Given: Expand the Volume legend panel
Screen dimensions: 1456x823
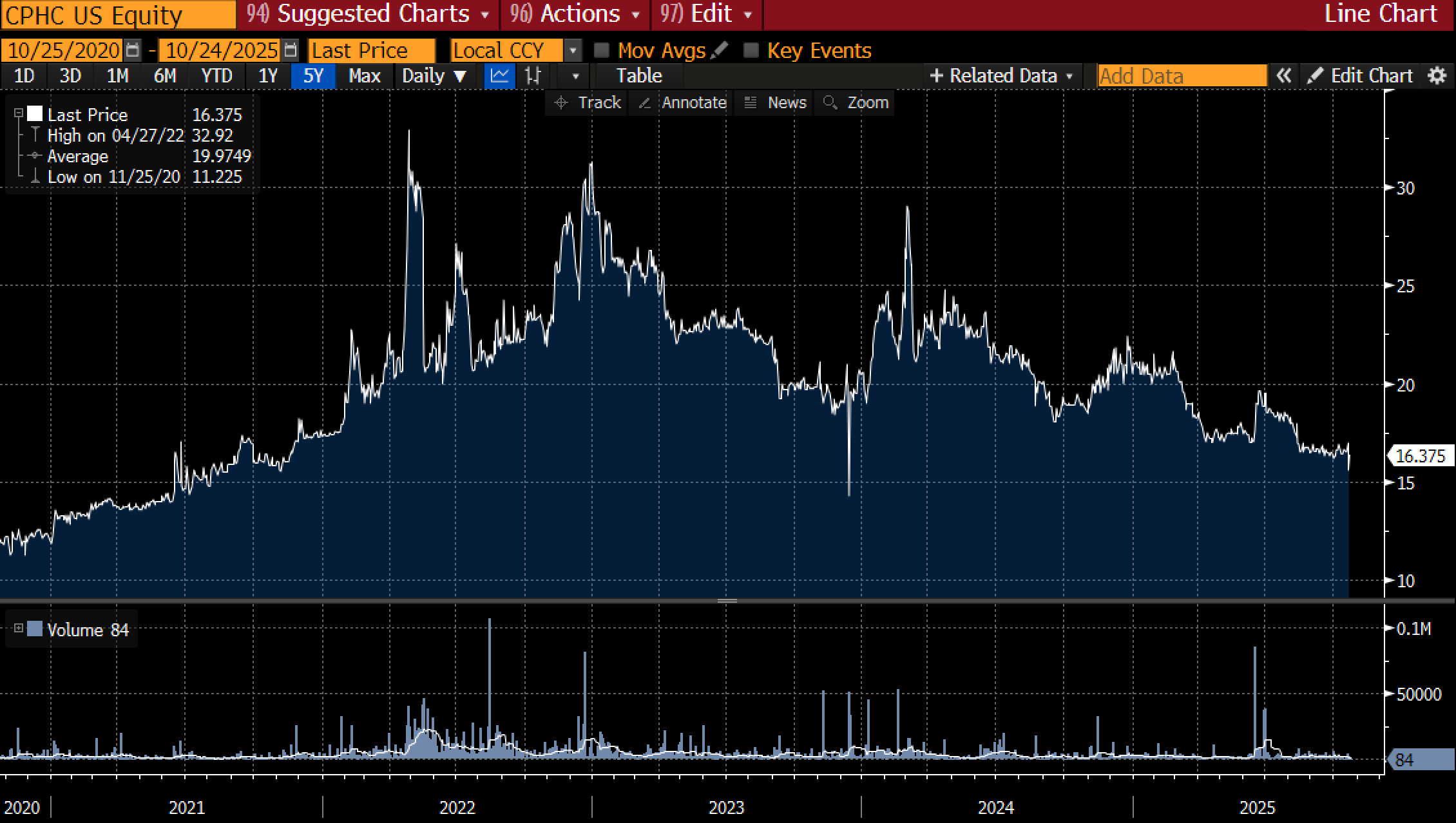Looking at the screenshot, I should pos(19,628).
